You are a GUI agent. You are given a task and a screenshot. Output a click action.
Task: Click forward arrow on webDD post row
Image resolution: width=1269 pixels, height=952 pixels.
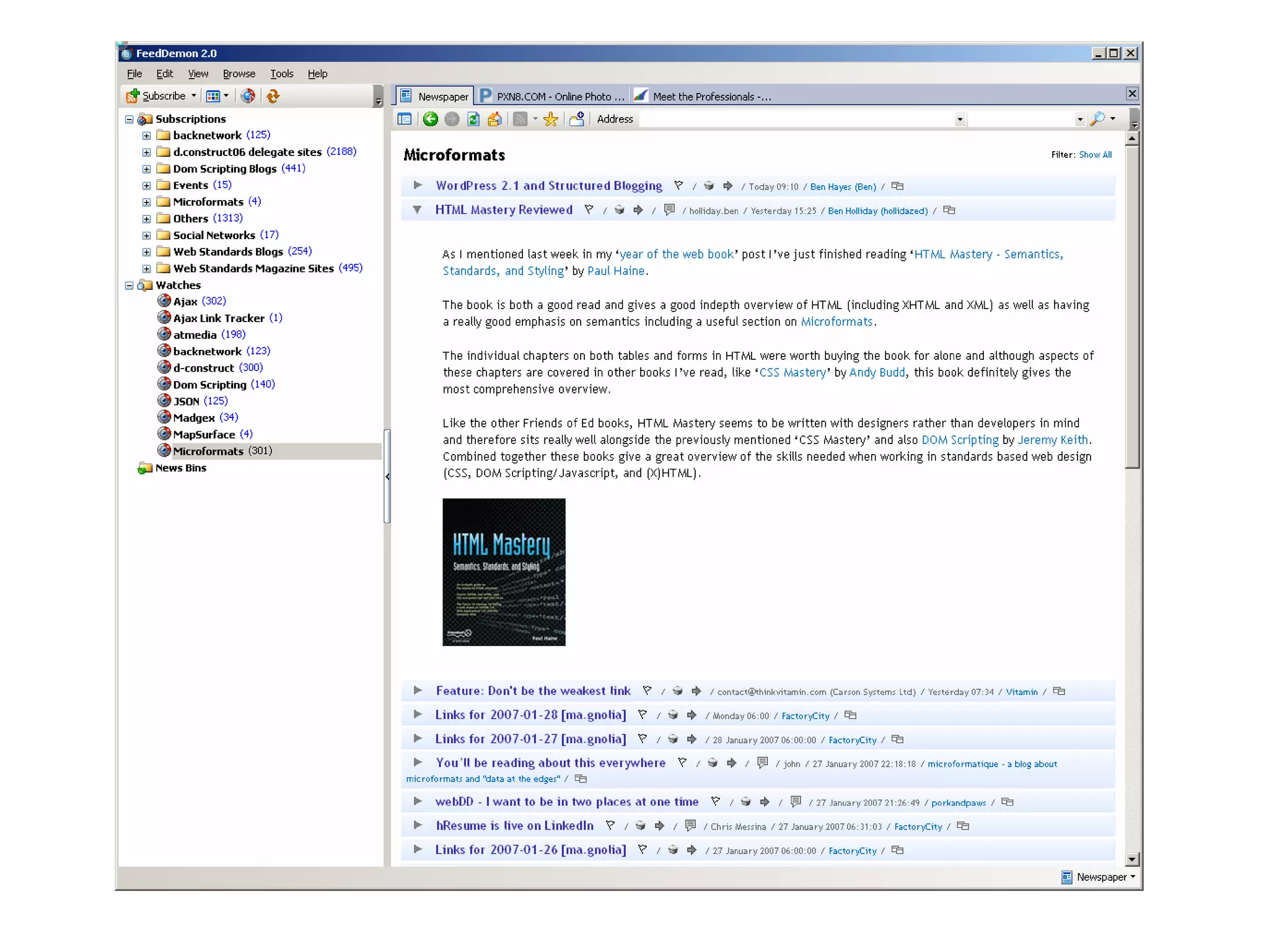(765, 802)
